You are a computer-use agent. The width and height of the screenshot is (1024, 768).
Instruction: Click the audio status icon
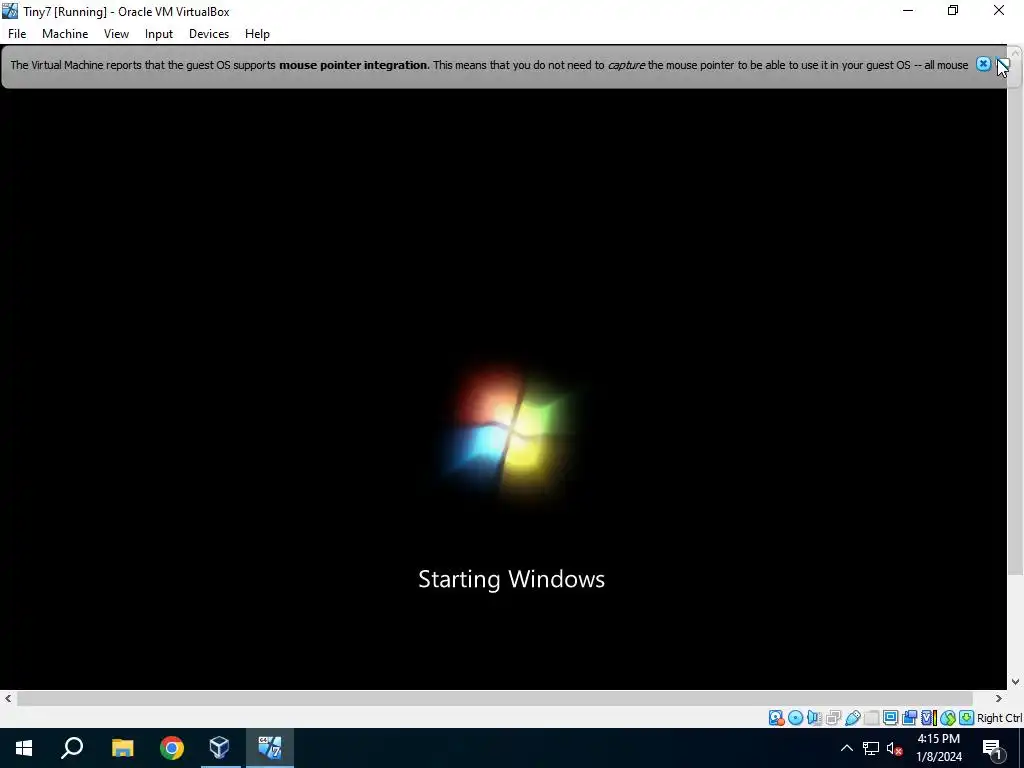(814, 718)
